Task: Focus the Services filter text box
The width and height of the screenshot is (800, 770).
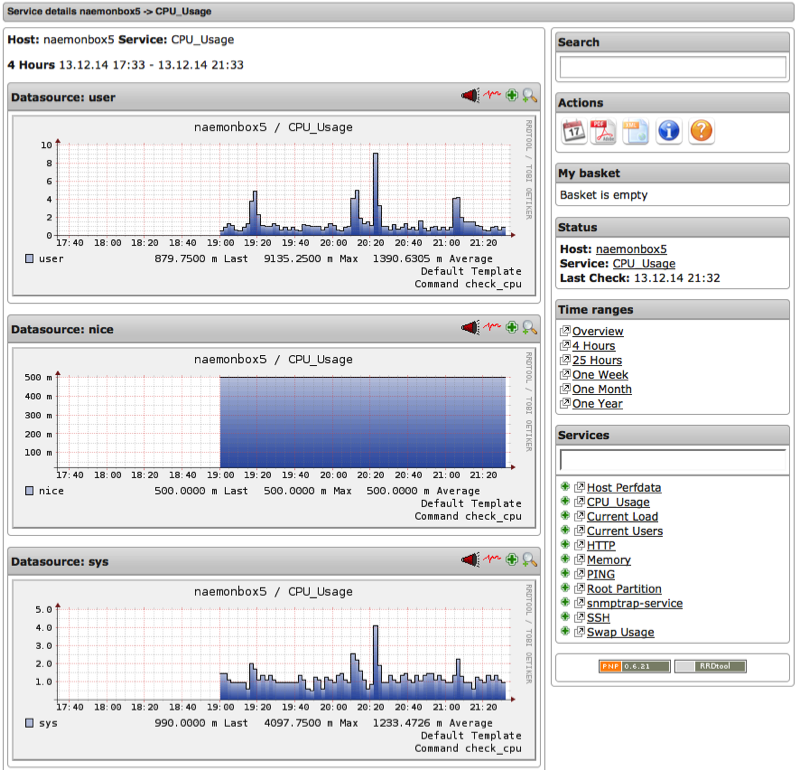Action: coord(673,461)
